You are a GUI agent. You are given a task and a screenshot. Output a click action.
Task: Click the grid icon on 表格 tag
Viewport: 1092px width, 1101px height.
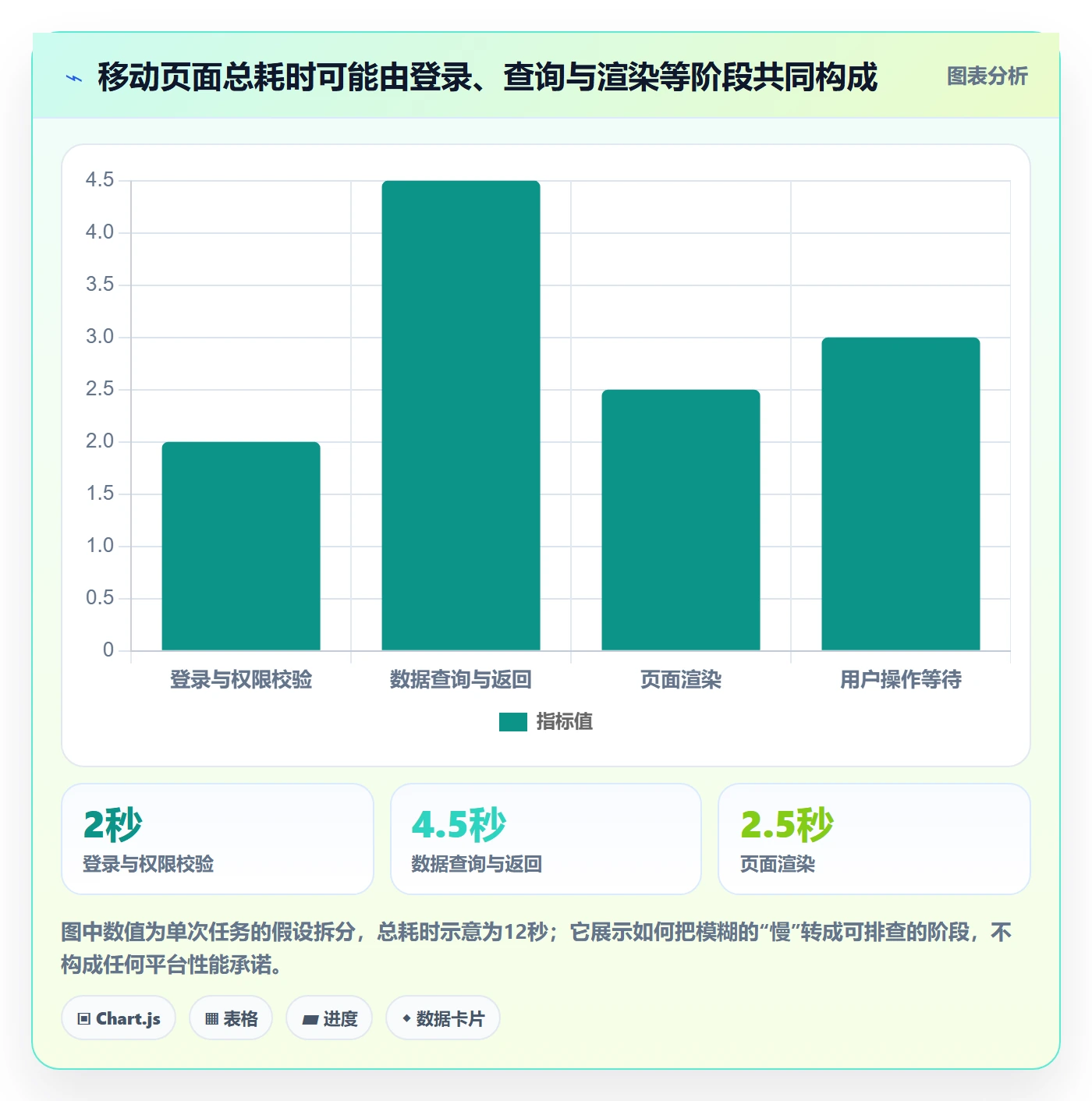click(211, 1019)
